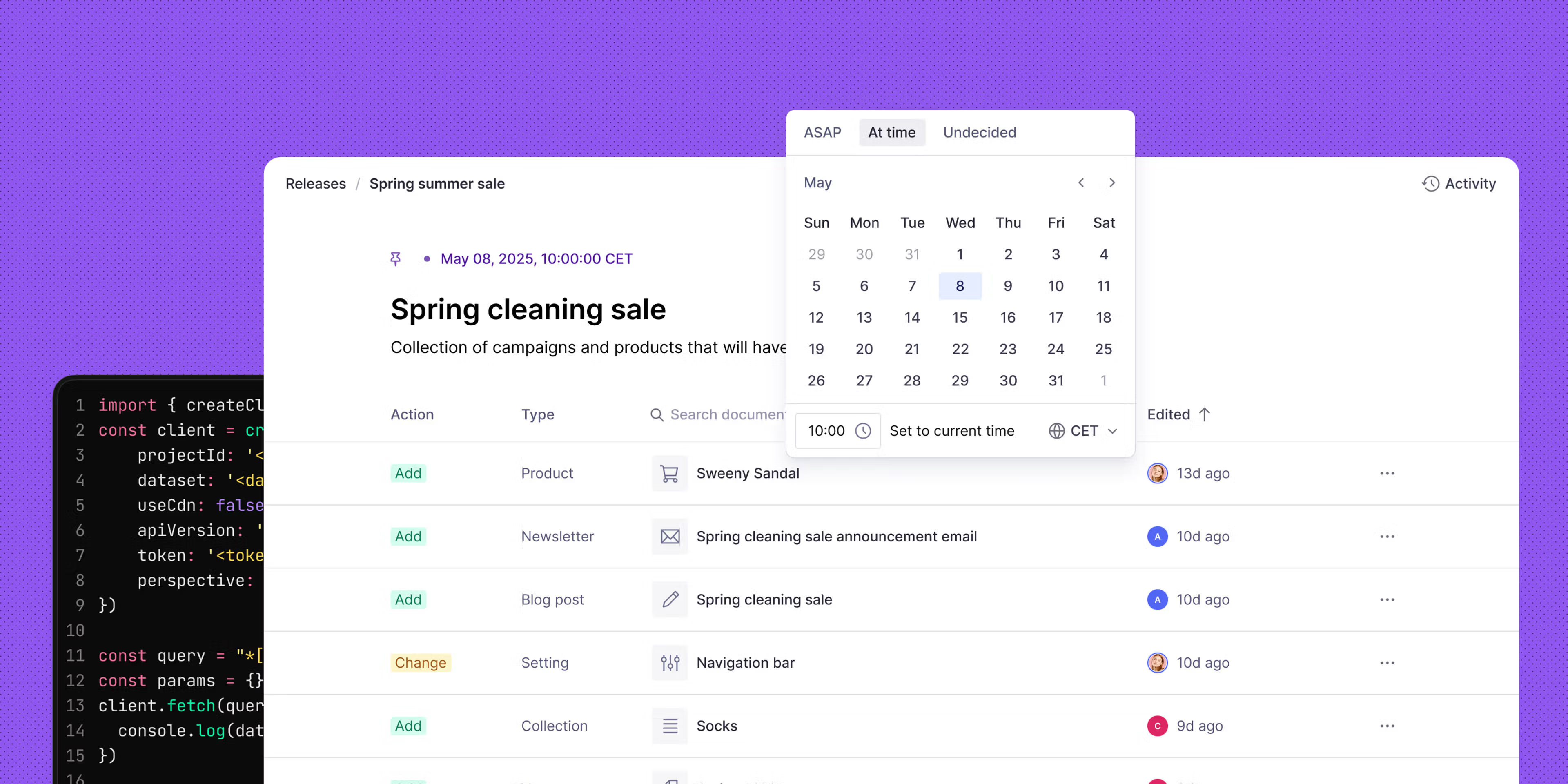Open more options for Socks row
The height and width of the screenshot is (784, 1568).
[1387, 726]
